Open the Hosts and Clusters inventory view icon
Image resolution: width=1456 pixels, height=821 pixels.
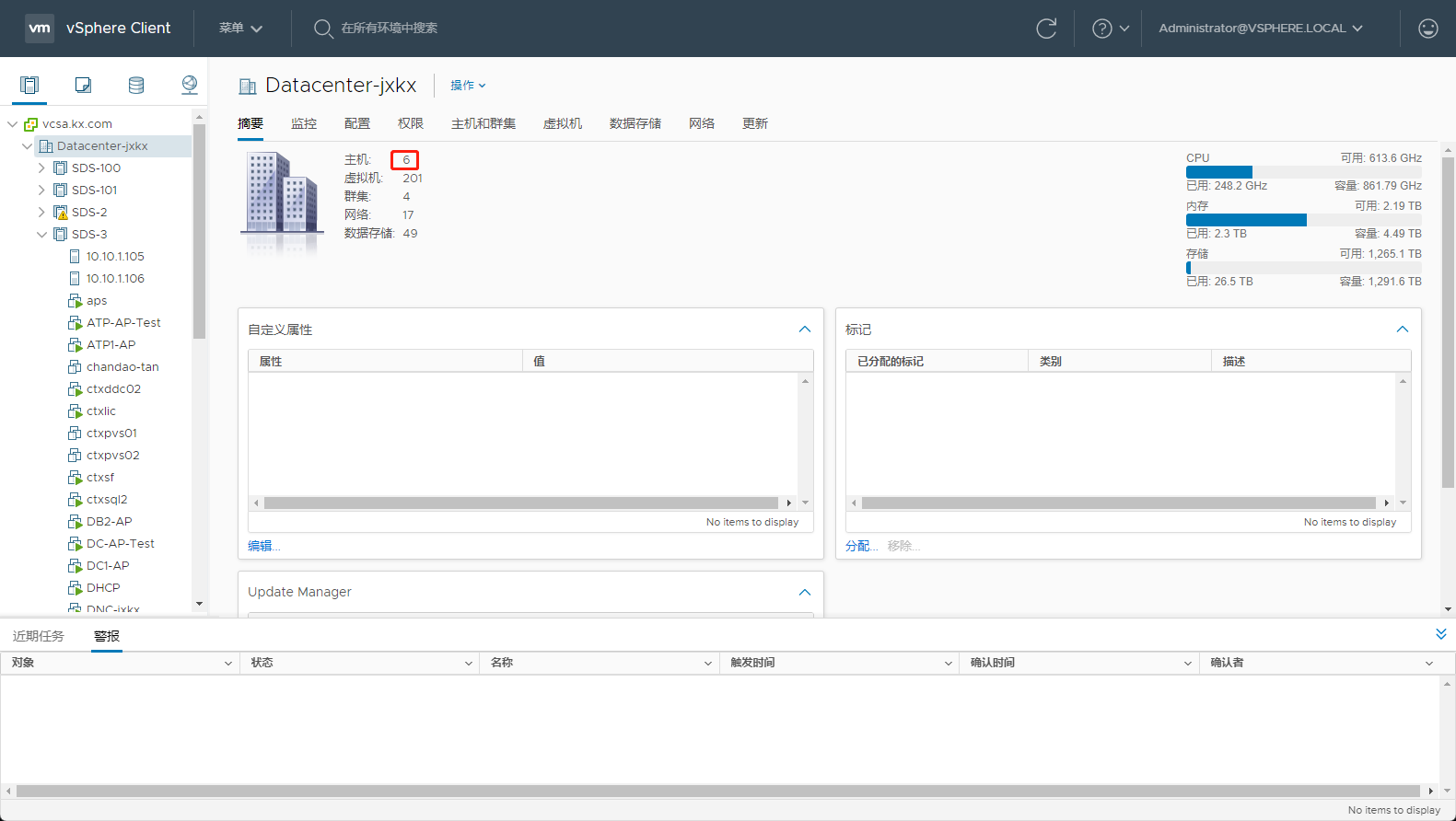(x=29, y=86)
